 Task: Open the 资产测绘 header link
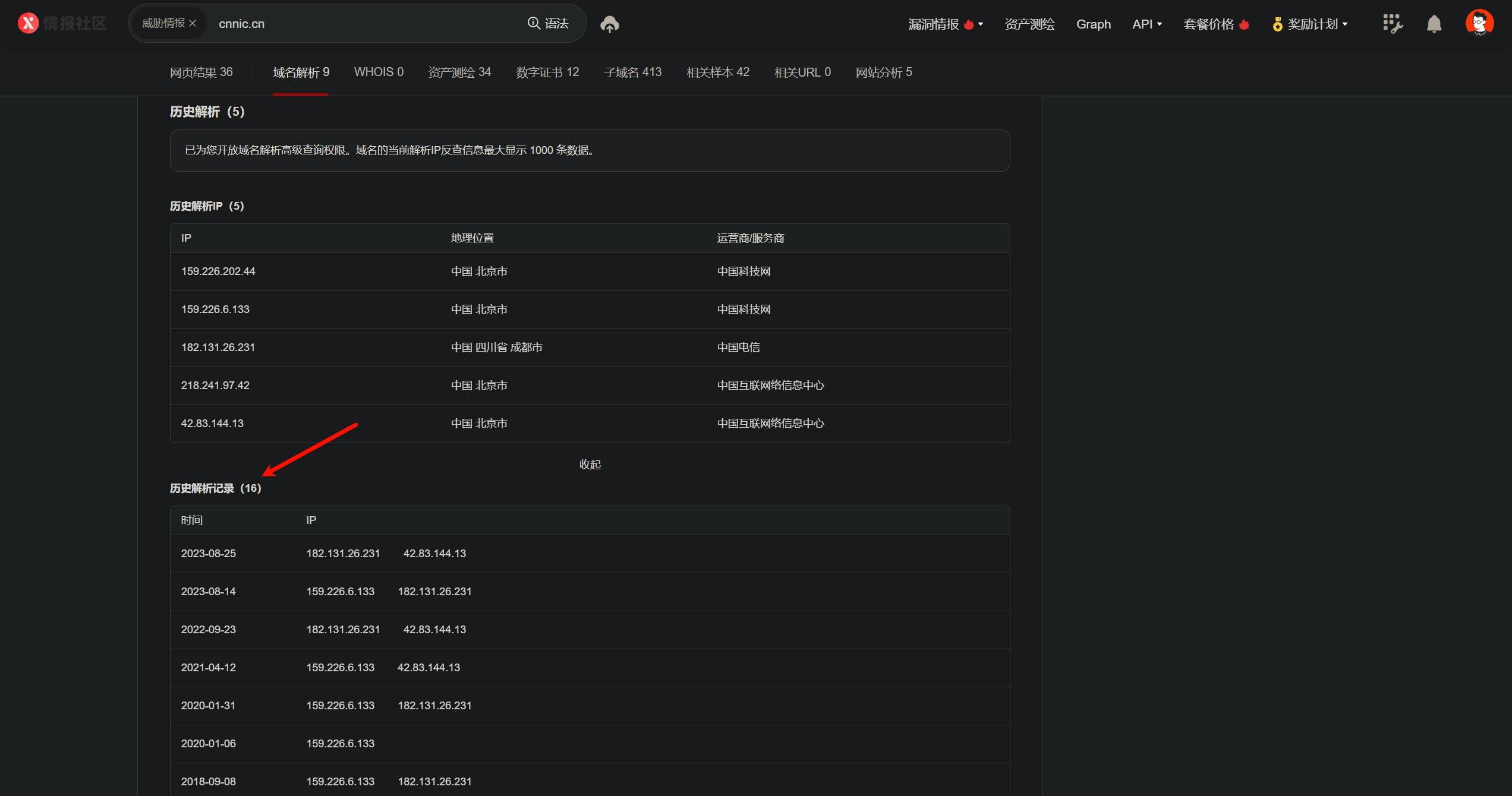(1029, 24)
